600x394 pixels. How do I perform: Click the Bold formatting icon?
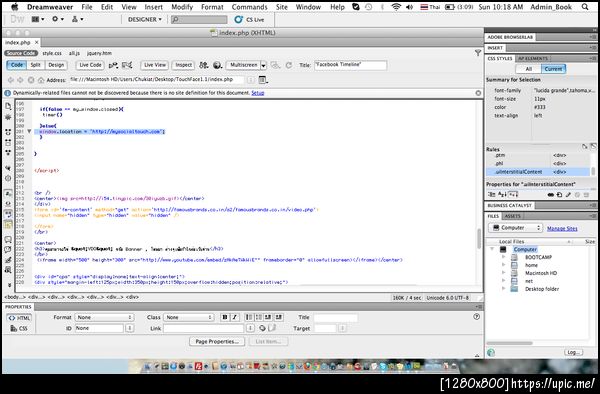click(x=225, y=317)
